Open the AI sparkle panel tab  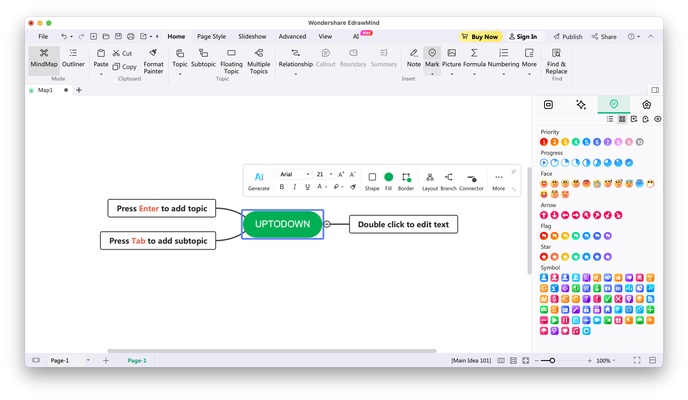[x=581, y=104]
